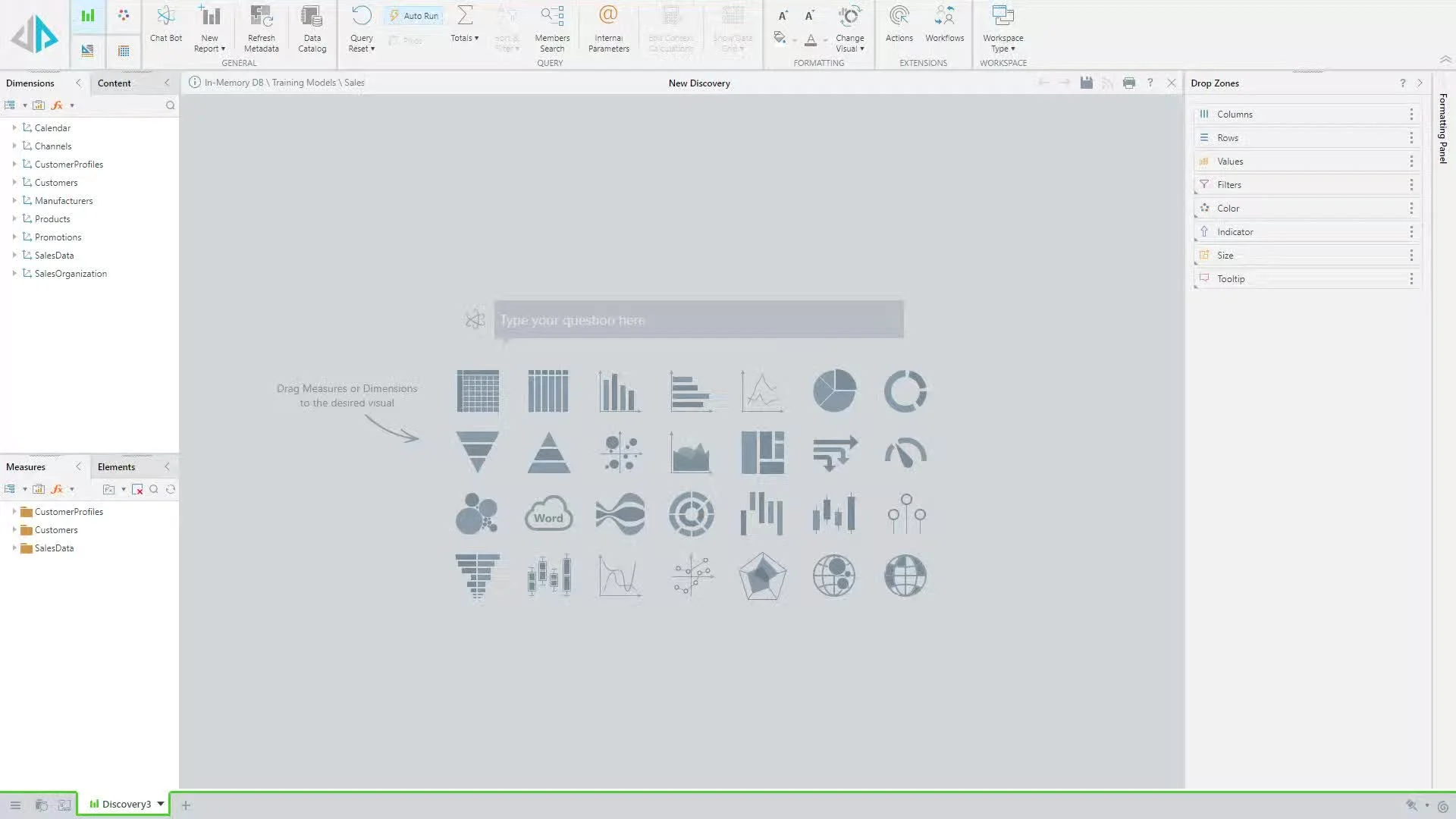The height and width of the screenshot is (819, 1456).
Task: Click the font color formatting icon
Action: tap(811, 39)
